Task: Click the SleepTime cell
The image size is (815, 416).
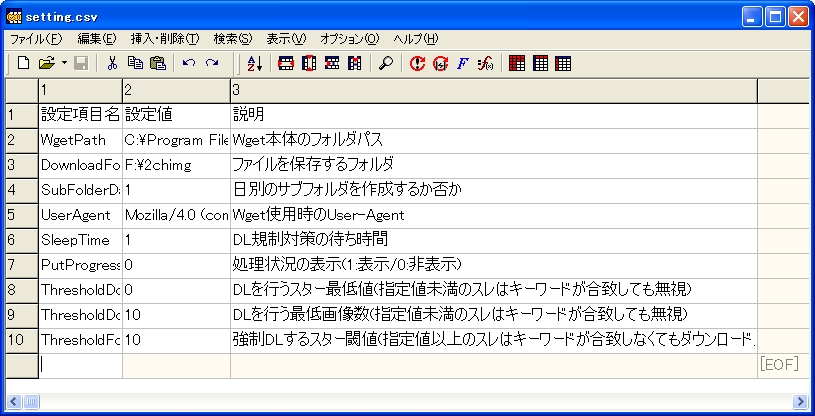Action: (81, 240)
